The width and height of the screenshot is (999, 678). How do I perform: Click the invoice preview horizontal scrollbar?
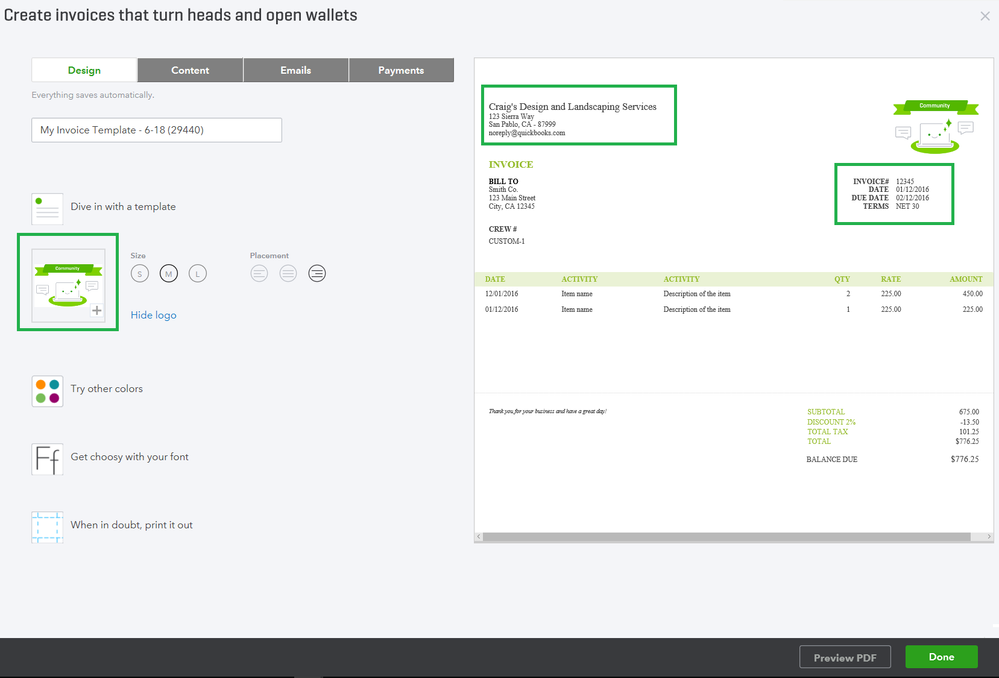725,537
